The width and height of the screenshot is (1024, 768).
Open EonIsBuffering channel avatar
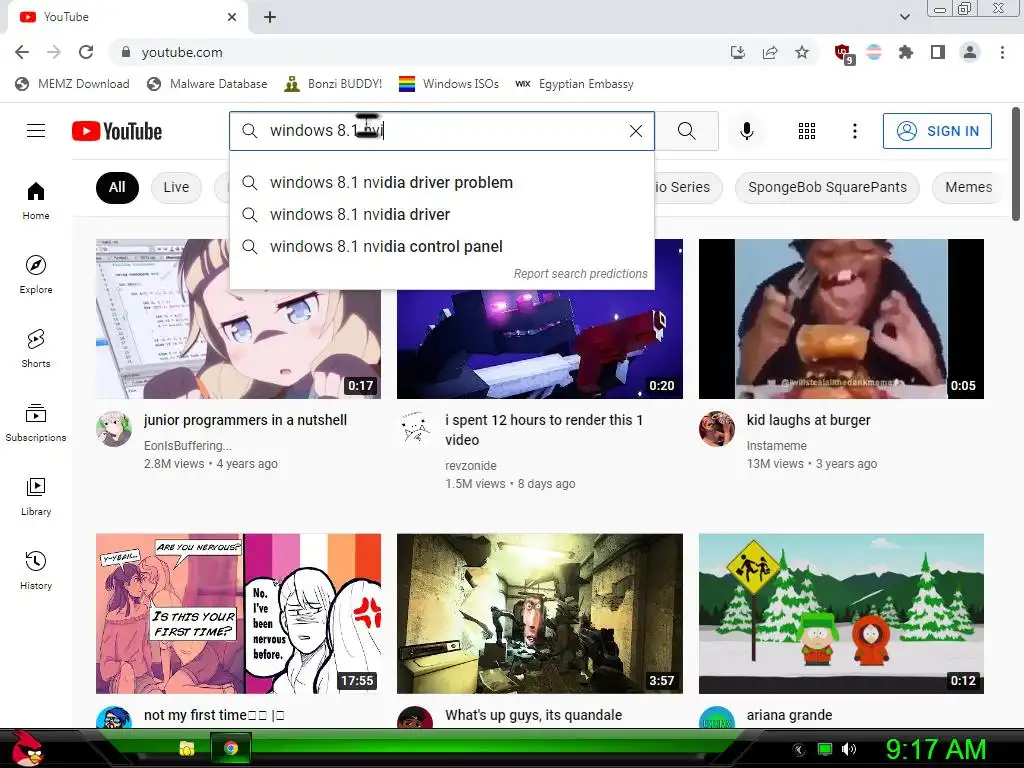point(114,429)
